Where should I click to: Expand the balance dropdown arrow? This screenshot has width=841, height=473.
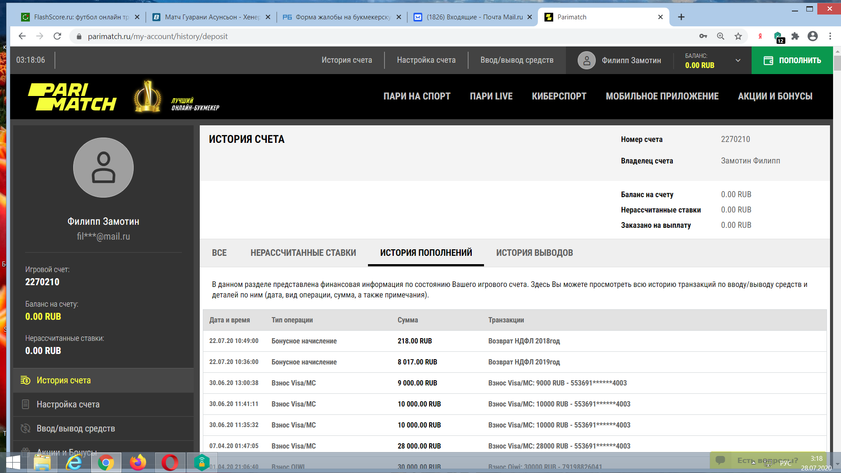tap(737, 61)
